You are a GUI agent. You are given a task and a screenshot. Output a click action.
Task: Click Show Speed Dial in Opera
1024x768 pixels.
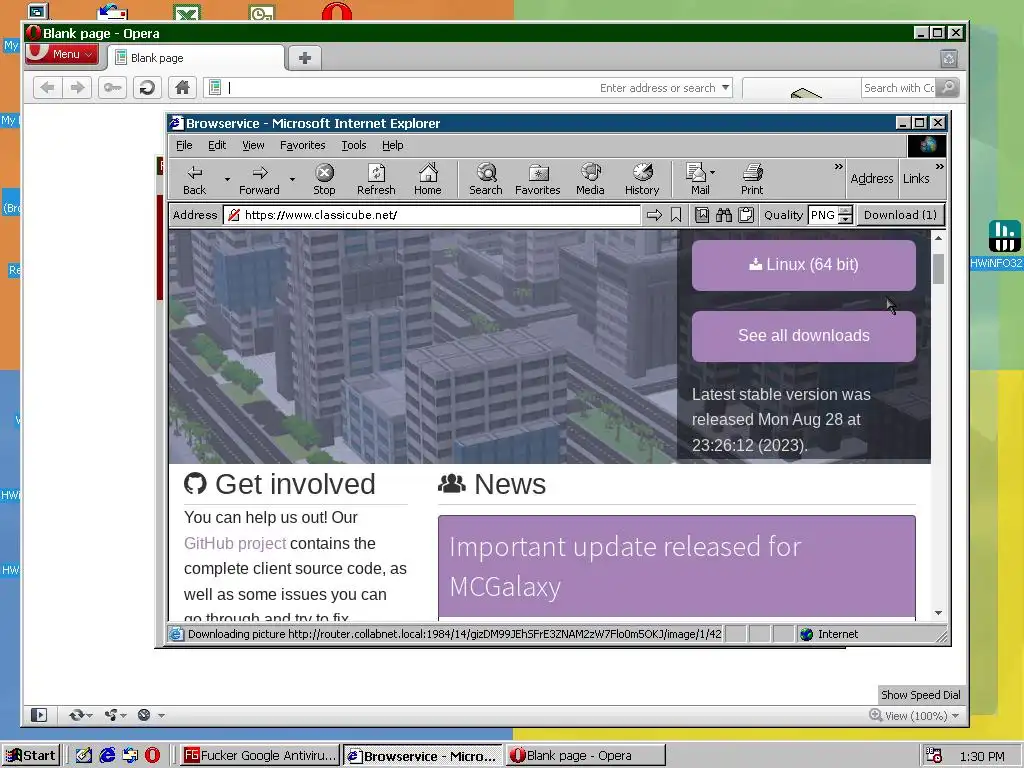[921, 695]
